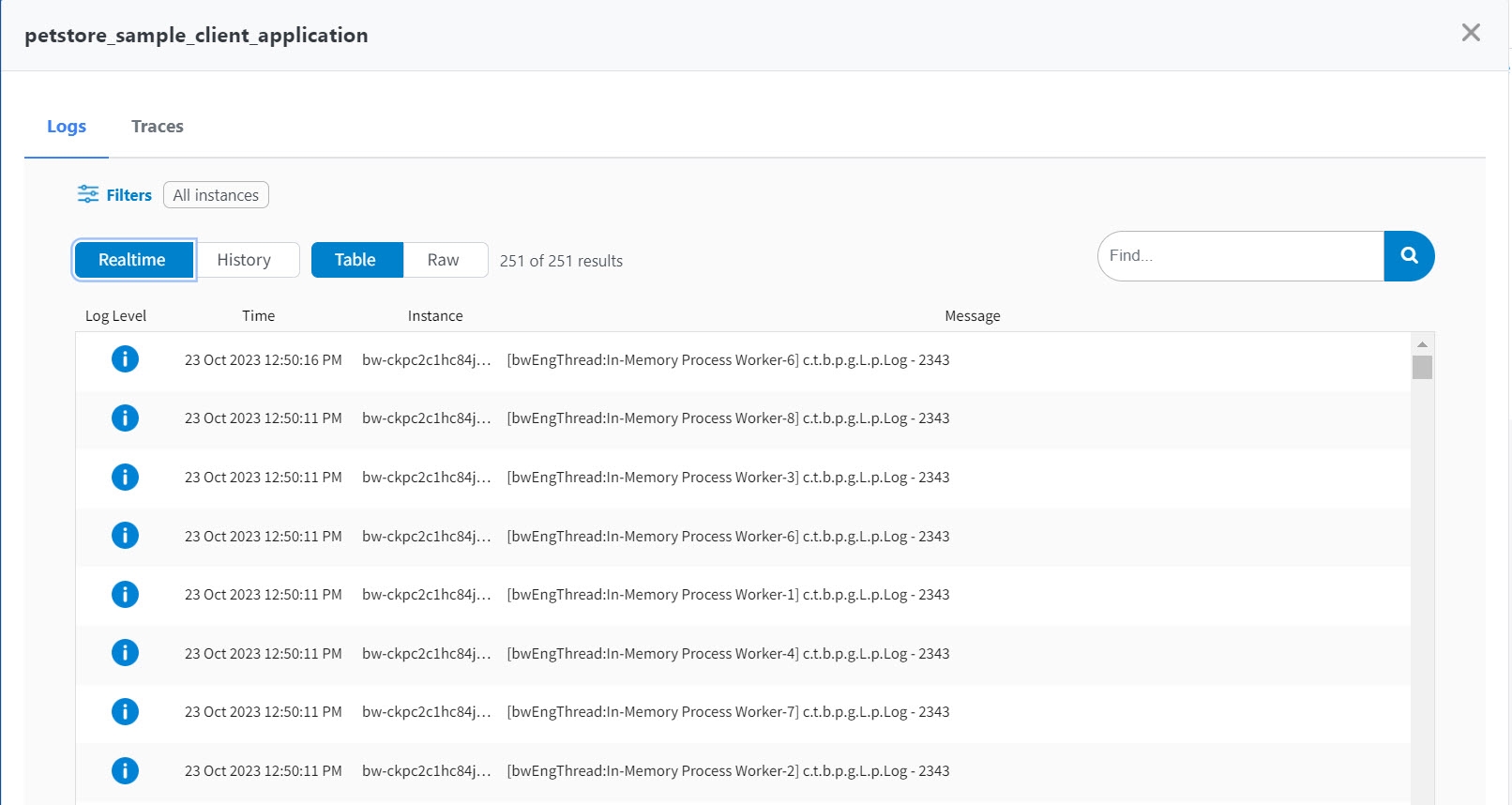The image size is (1512, 805).
Task: Open the Filters link
Action: point(129,195)
